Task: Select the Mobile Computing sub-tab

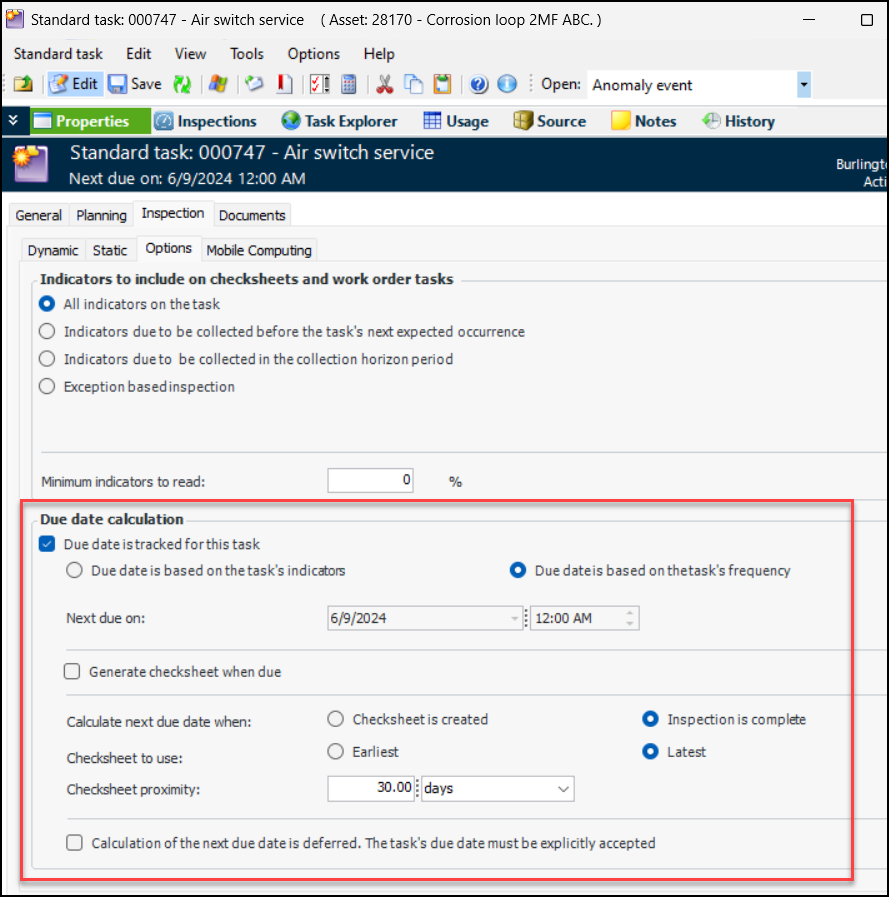Action: [x=259, y=251]
